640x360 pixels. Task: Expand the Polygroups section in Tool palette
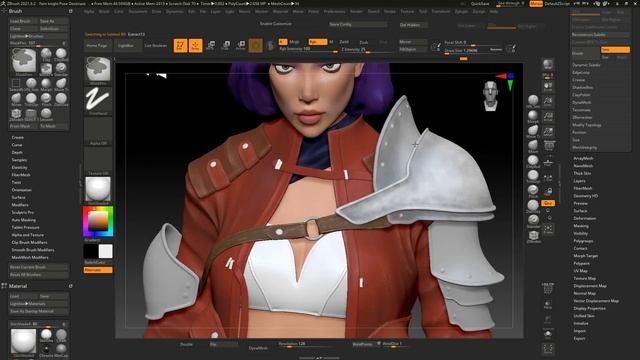coord(583,241)
